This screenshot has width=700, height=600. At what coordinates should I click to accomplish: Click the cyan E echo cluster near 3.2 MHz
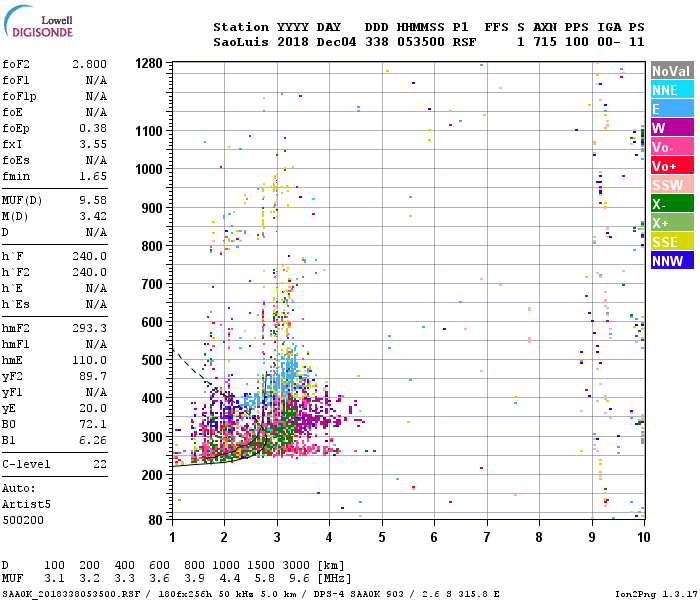pyautogui.click(x=286, y=373)
